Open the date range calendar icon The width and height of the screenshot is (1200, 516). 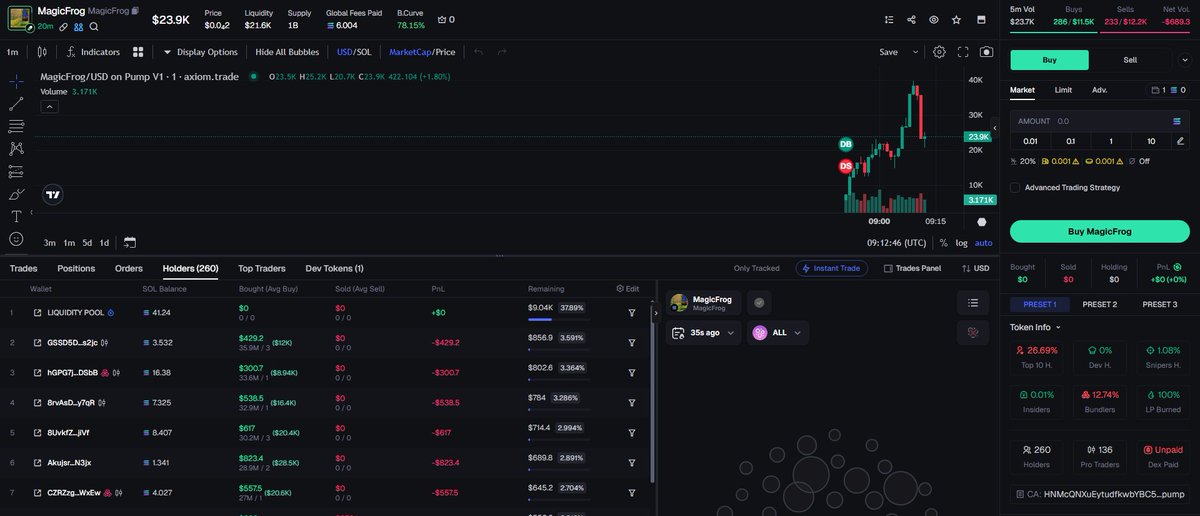(130, 242)
